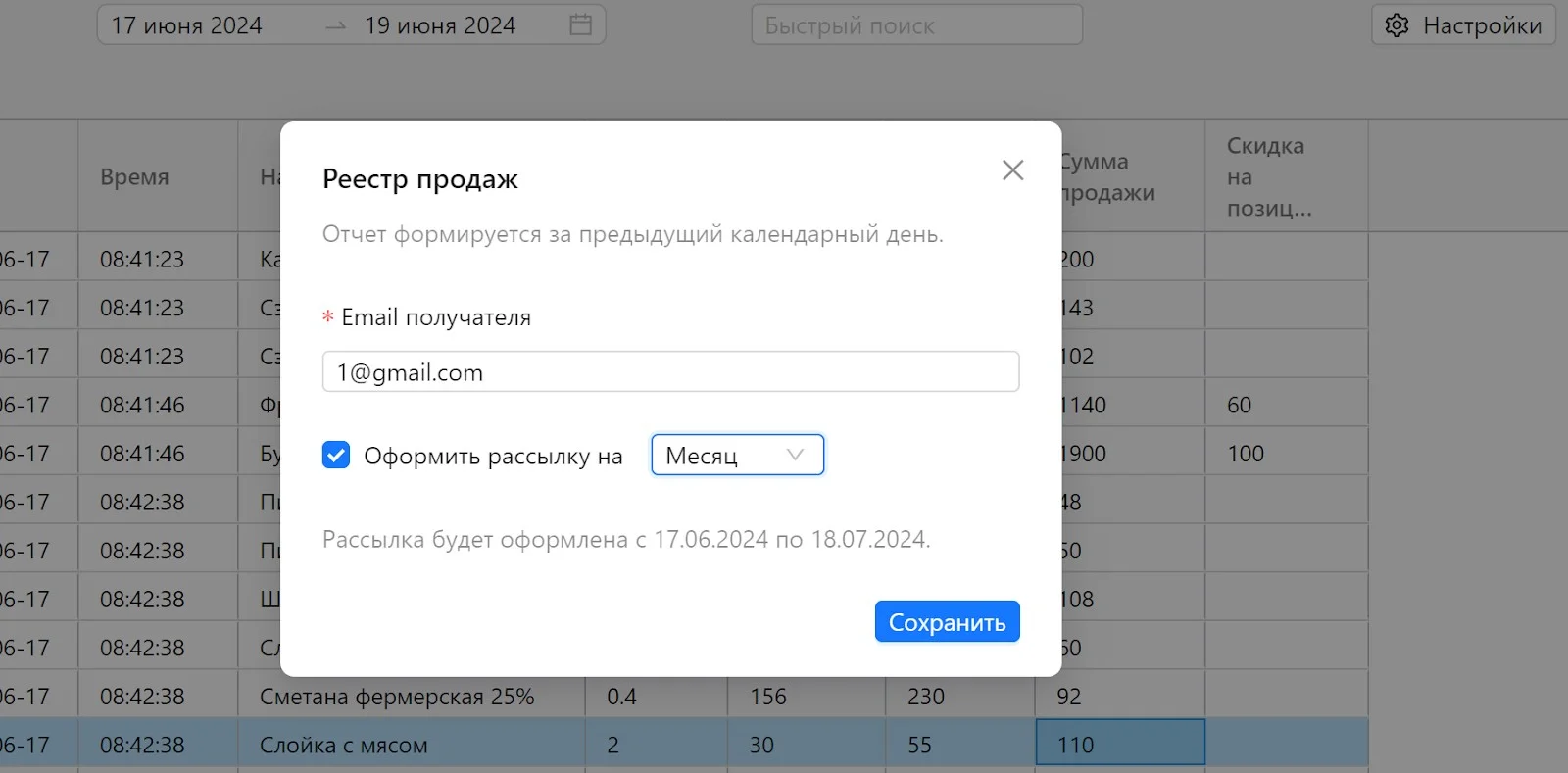Open the Месяц period dropdown
This screenshot has width=1568, height=773.
pyautogui.click(x=737, y=455)
